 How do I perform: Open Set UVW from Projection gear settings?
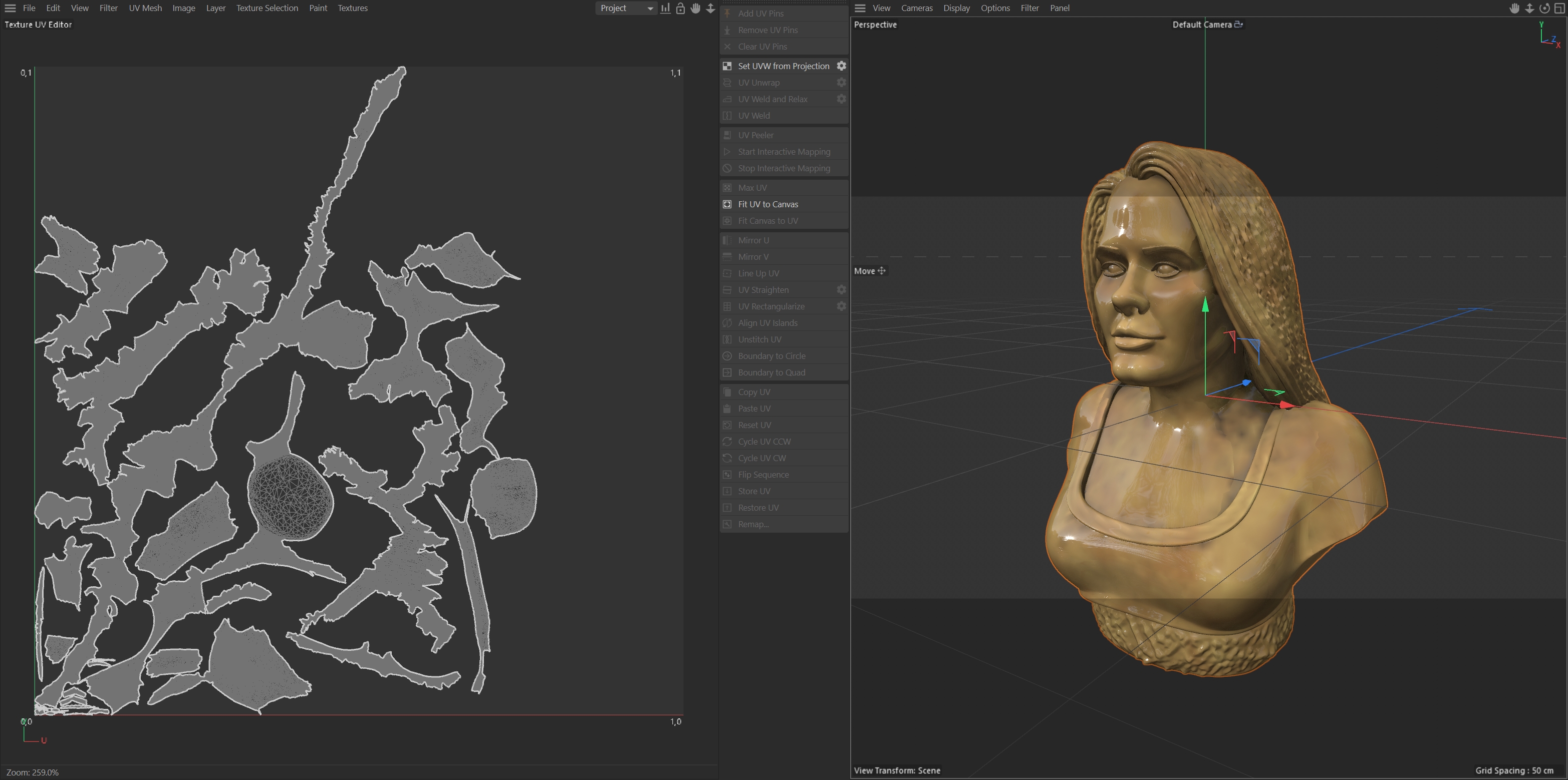(841, 66)
